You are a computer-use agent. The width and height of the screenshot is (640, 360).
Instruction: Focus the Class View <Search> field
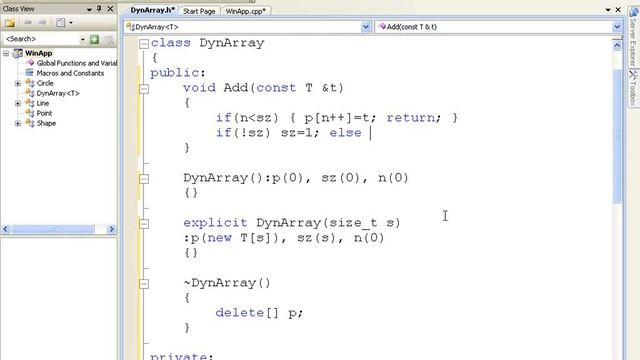pos(41,39)
